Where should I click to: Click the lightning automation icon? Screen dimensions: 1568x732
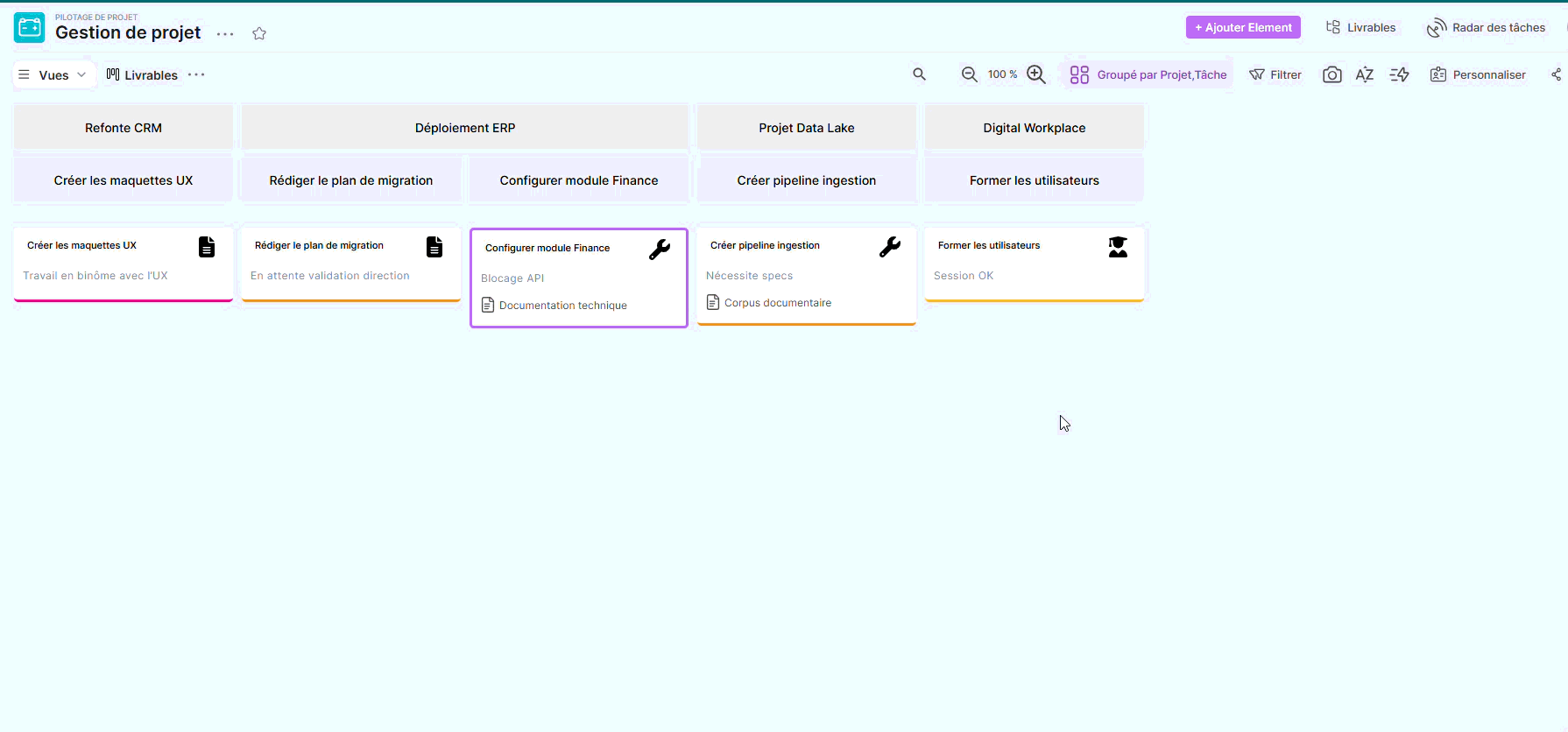pyautogui.click(x=1399, y=74)
